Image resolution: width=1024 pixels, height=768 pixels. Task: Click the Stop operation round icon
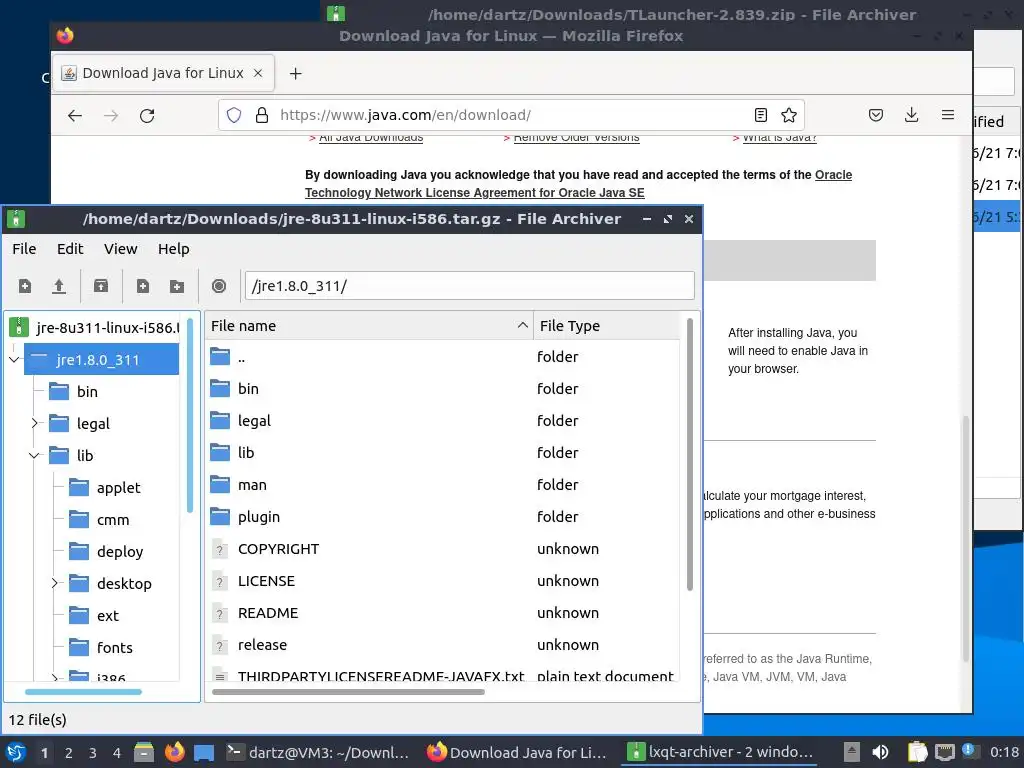(219, 286)
